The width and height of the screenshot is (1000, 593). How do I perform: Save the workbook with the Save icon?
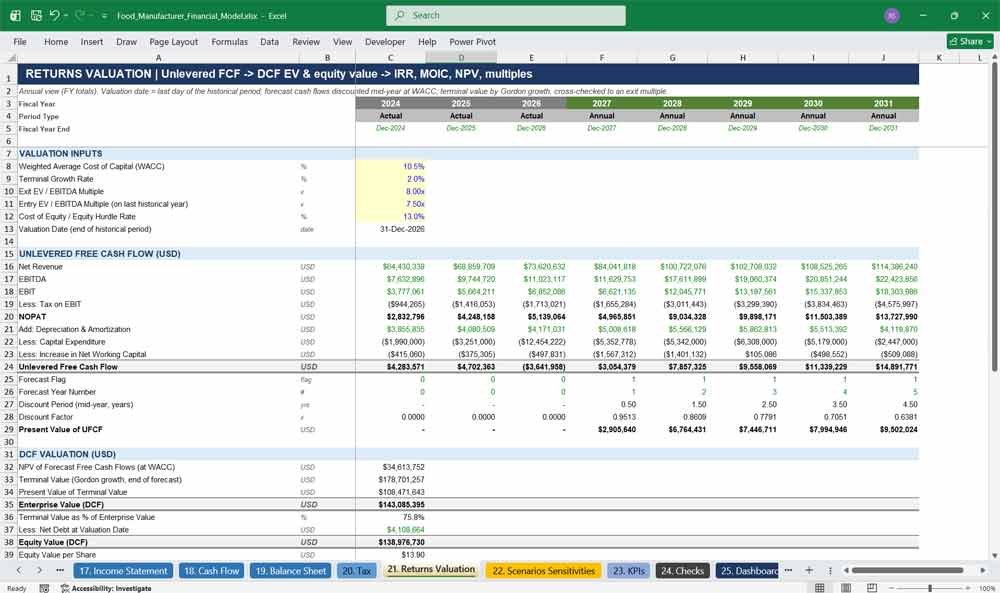point(36,15)
